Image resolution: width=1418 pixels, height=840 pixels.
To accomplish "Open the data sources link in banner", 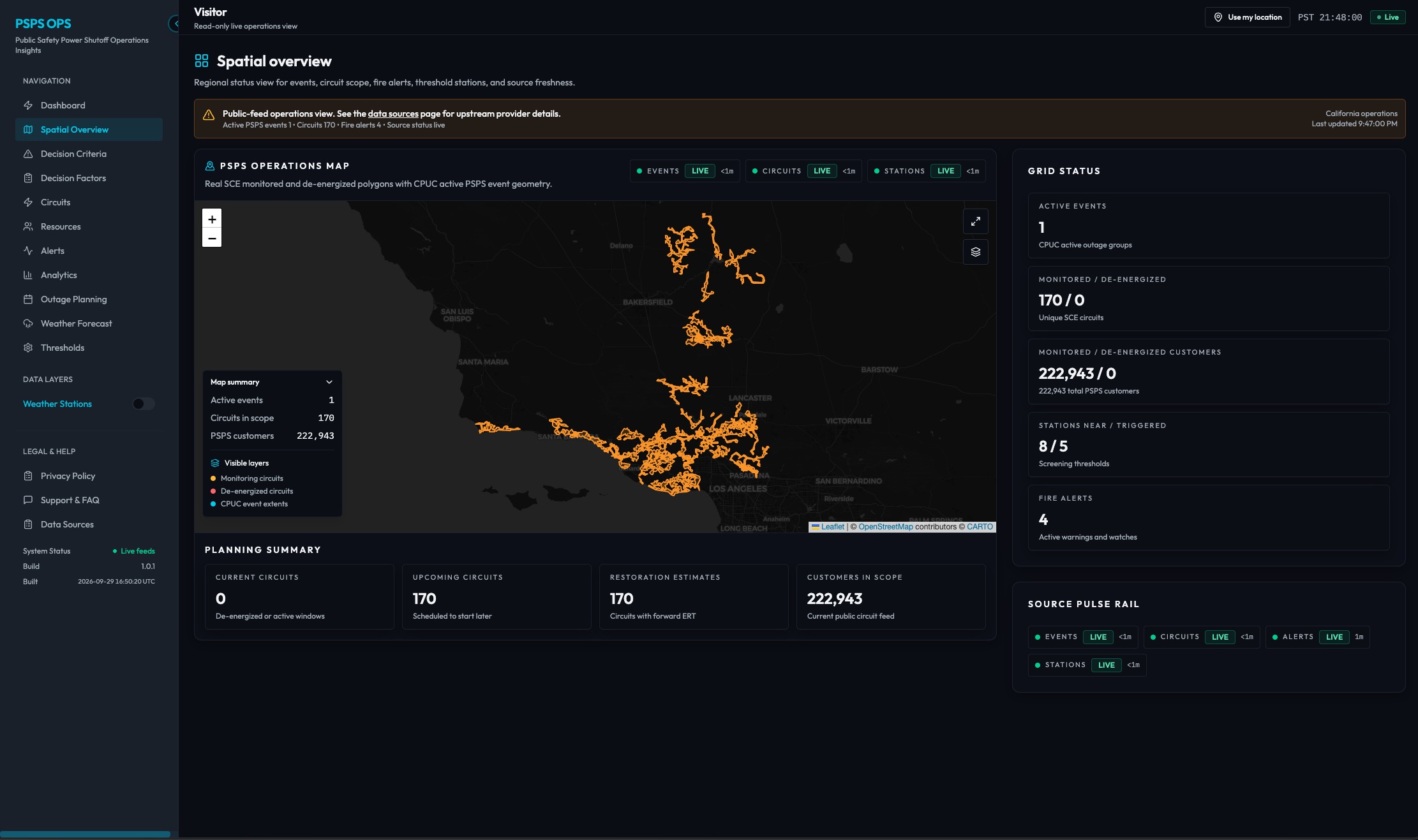I will click(x=393, y=114).
